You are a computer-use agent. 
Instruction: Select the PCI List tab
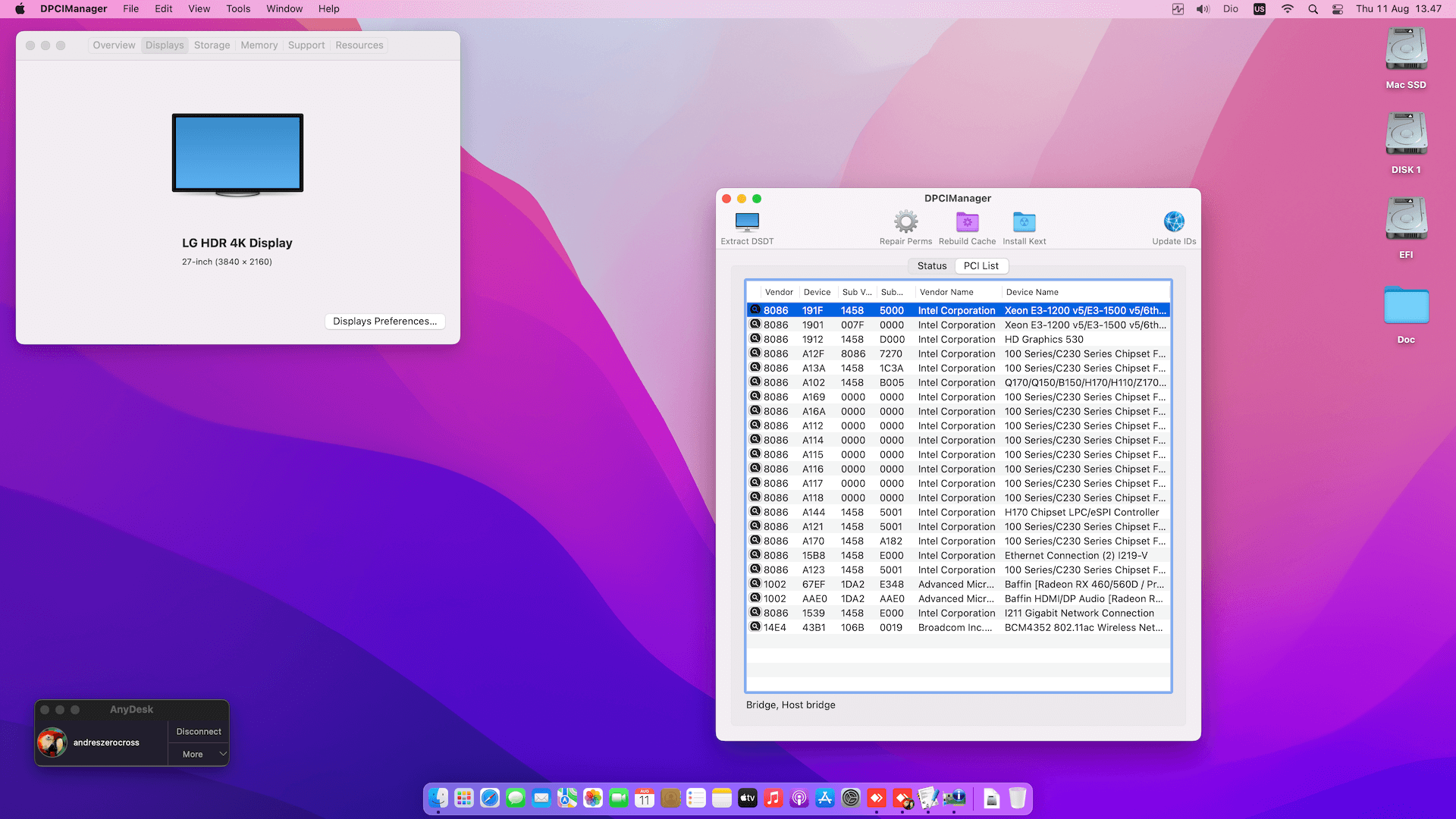[x=981, y=266]
